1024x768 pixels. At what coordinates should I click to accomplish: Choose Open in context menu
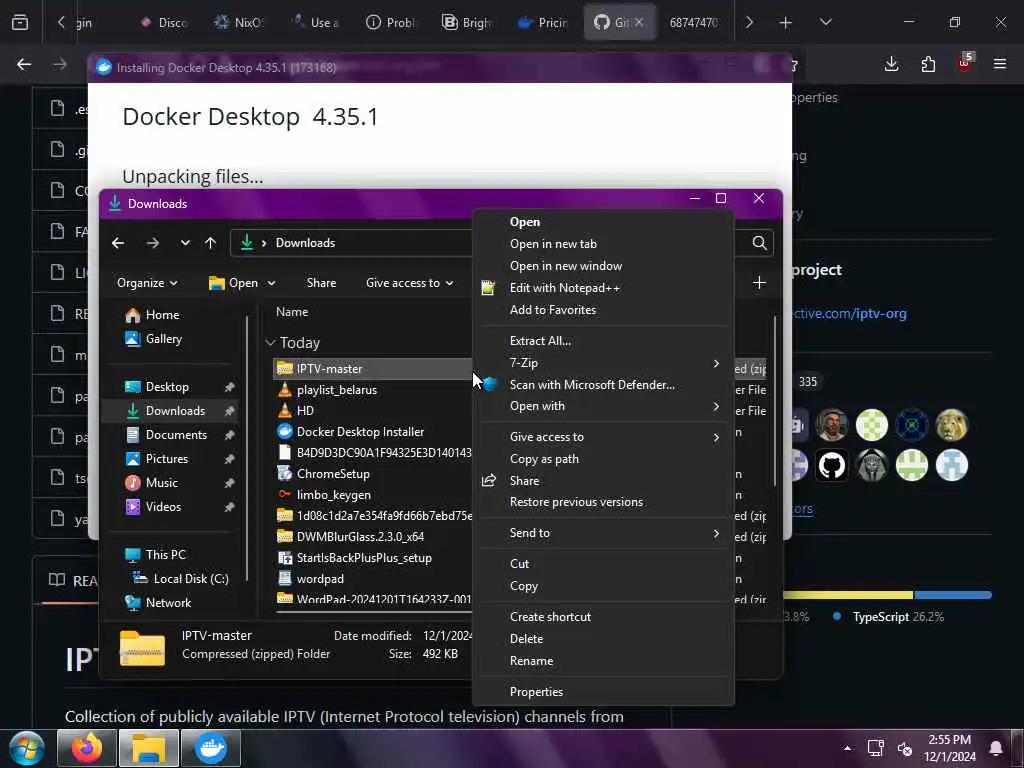pyautogui.click(x=603, y=222)
